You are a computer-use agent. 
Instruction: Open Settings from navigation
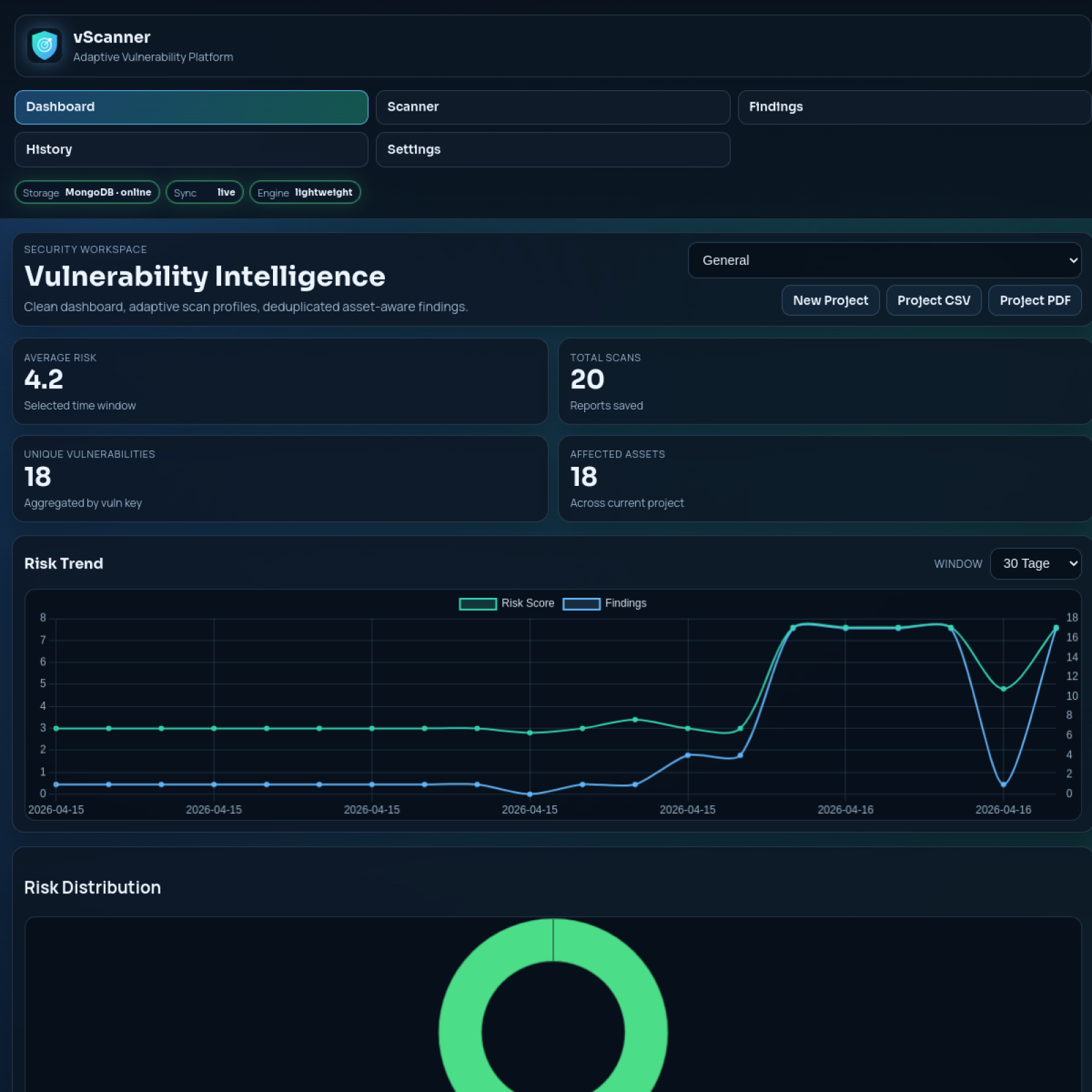click(x=551, y=149)
